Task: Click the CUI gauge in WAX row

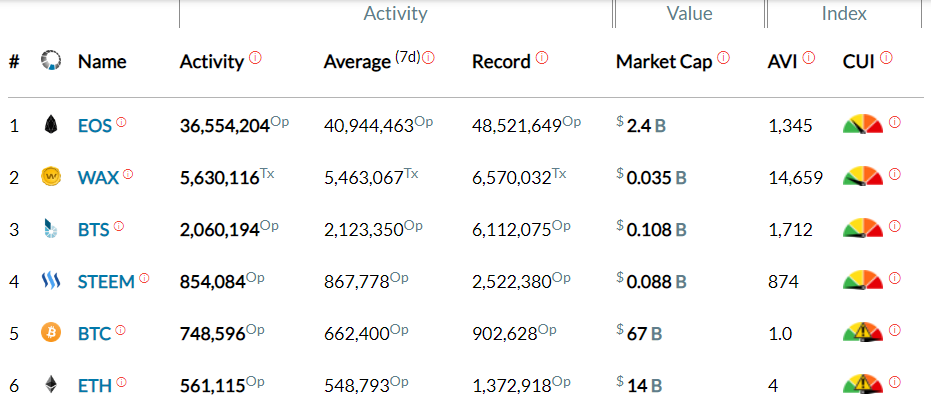Action: [863, 177]
